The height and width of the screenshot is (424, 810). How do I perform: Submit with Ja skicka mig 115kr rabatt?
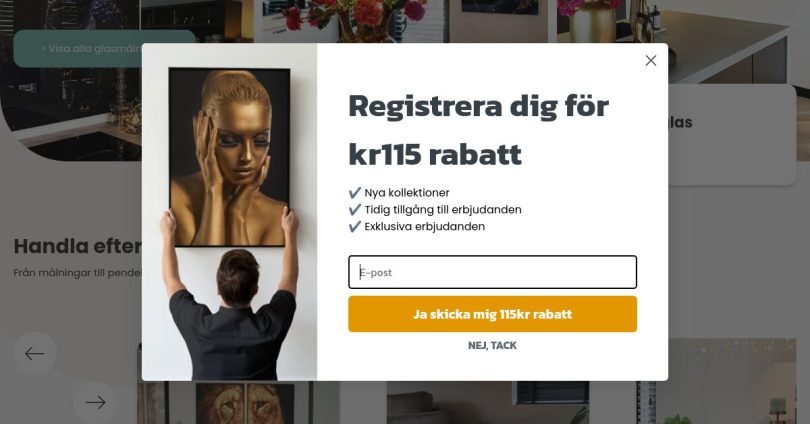(492, 314)
